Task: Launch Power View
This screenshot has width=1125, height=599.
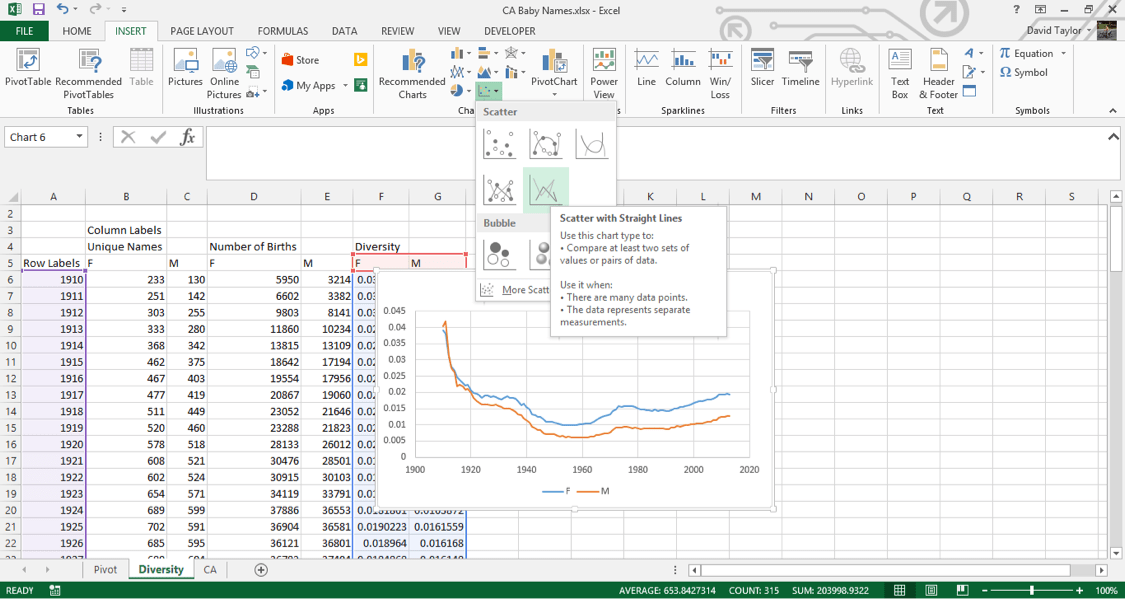Action: 604,74
